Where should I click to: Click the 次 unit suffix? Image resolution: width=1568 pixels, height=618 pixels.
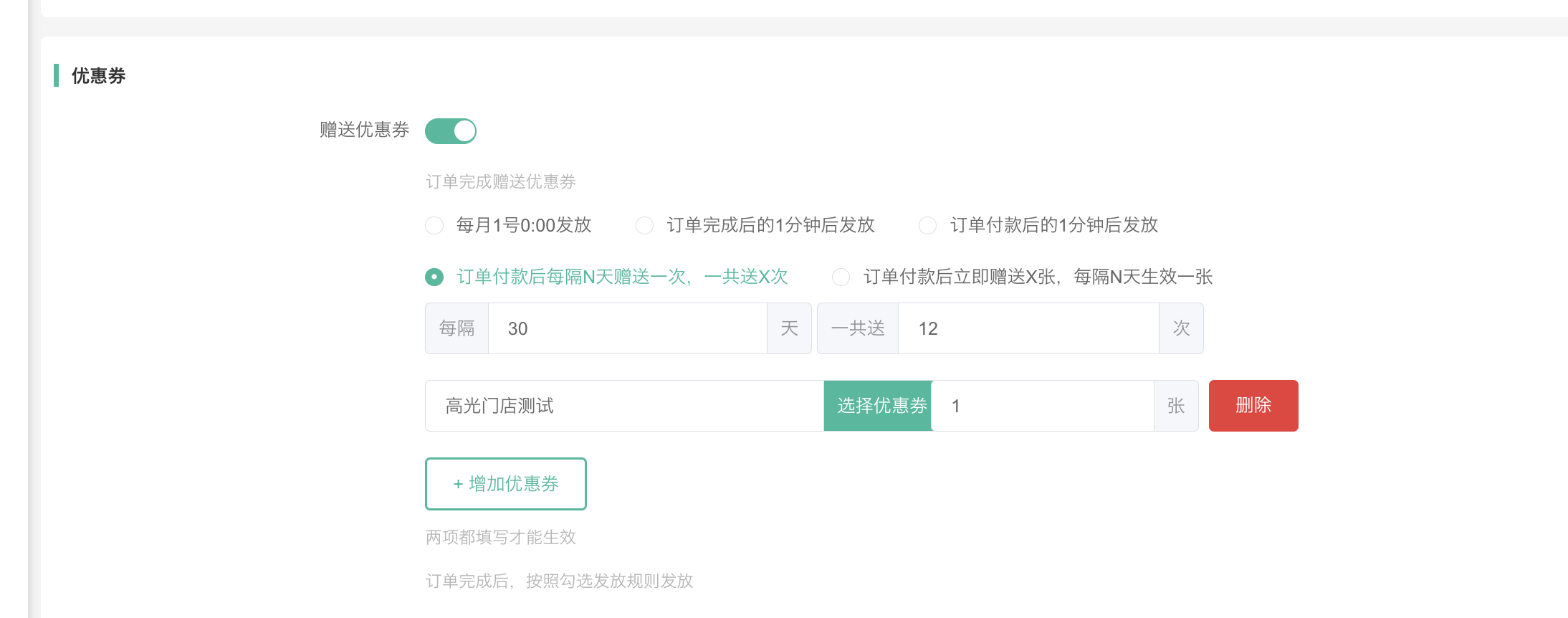point(1181,328)
